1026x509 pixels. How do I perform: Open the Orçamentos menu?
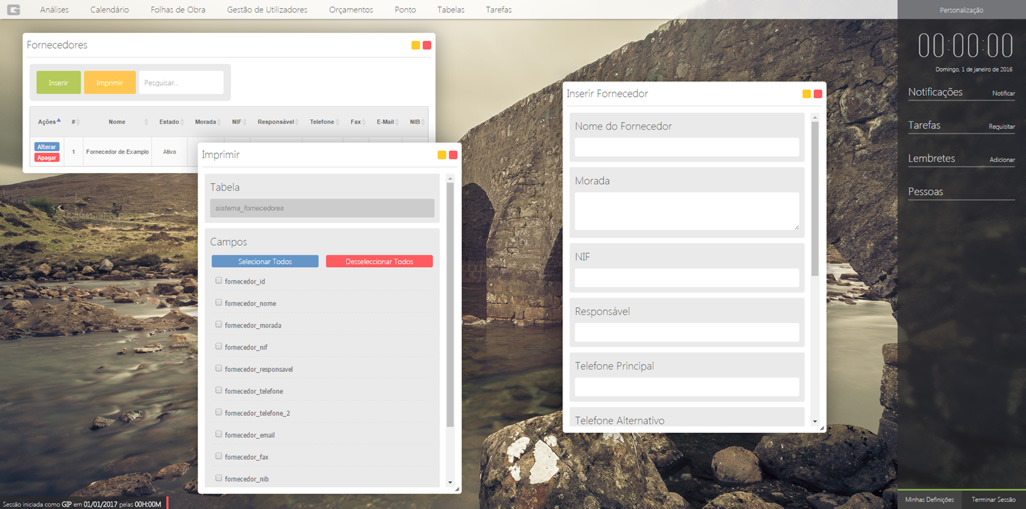click(351, 10)
